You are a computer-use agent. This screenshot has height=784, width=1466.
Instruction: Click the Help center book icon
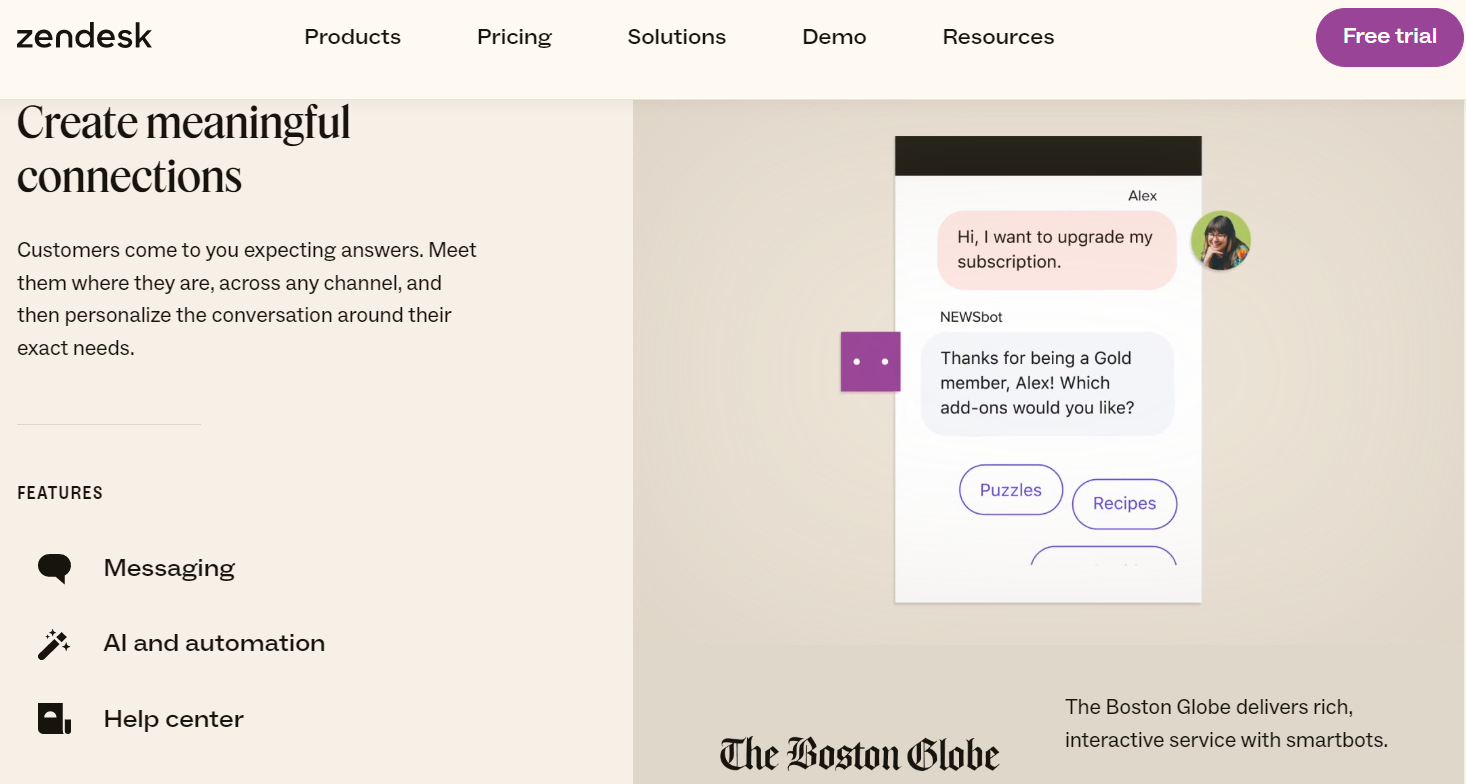(54, 719)
